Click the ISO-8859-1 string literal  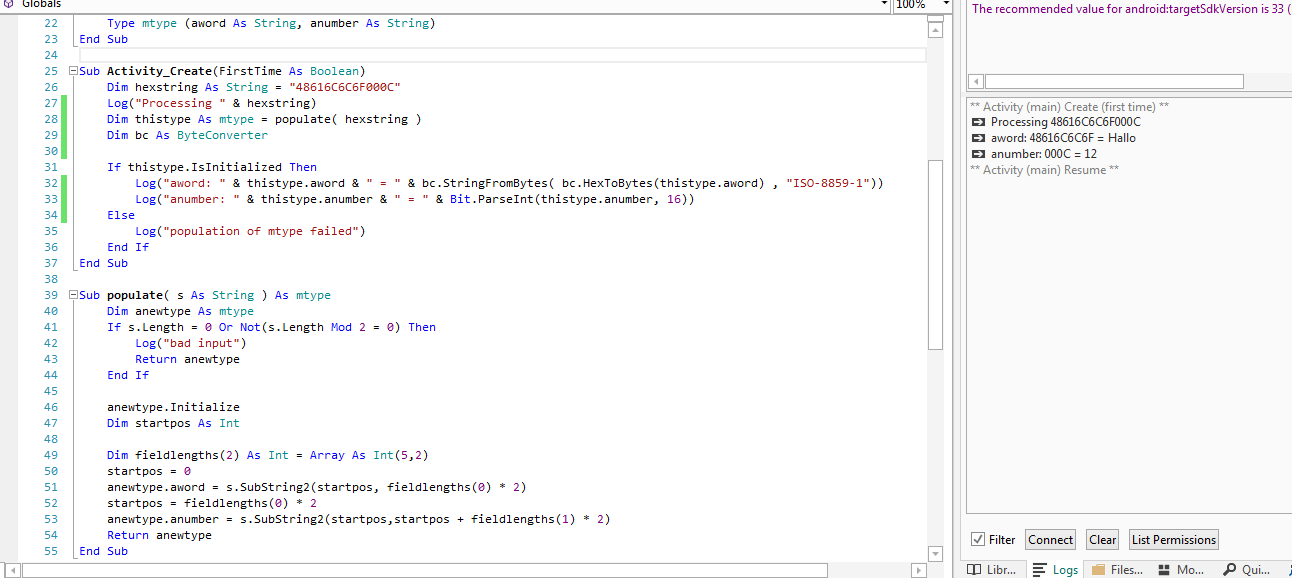[x=828, y=183]
